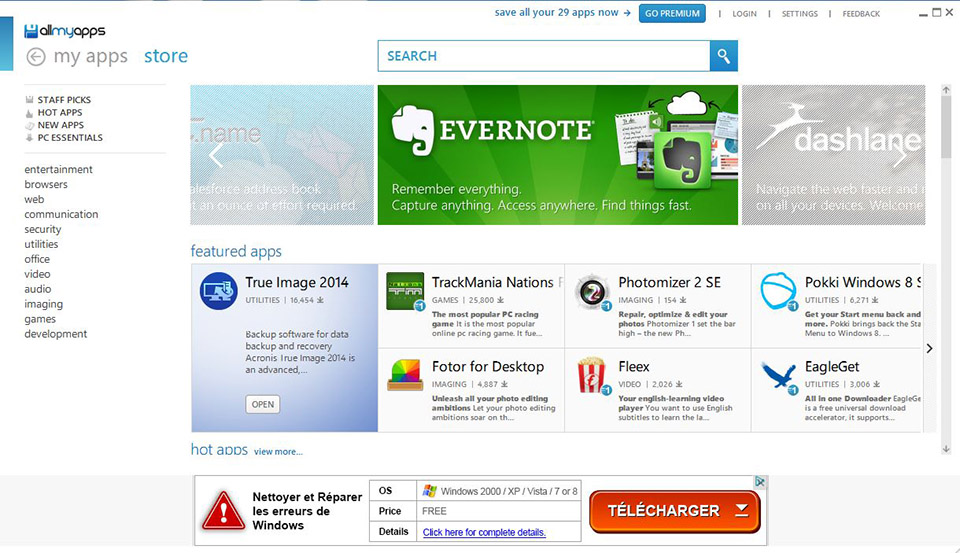Screen dimensions: 960x553
Task: Click the scrollbar up arrow
Action: pos(946,90)
